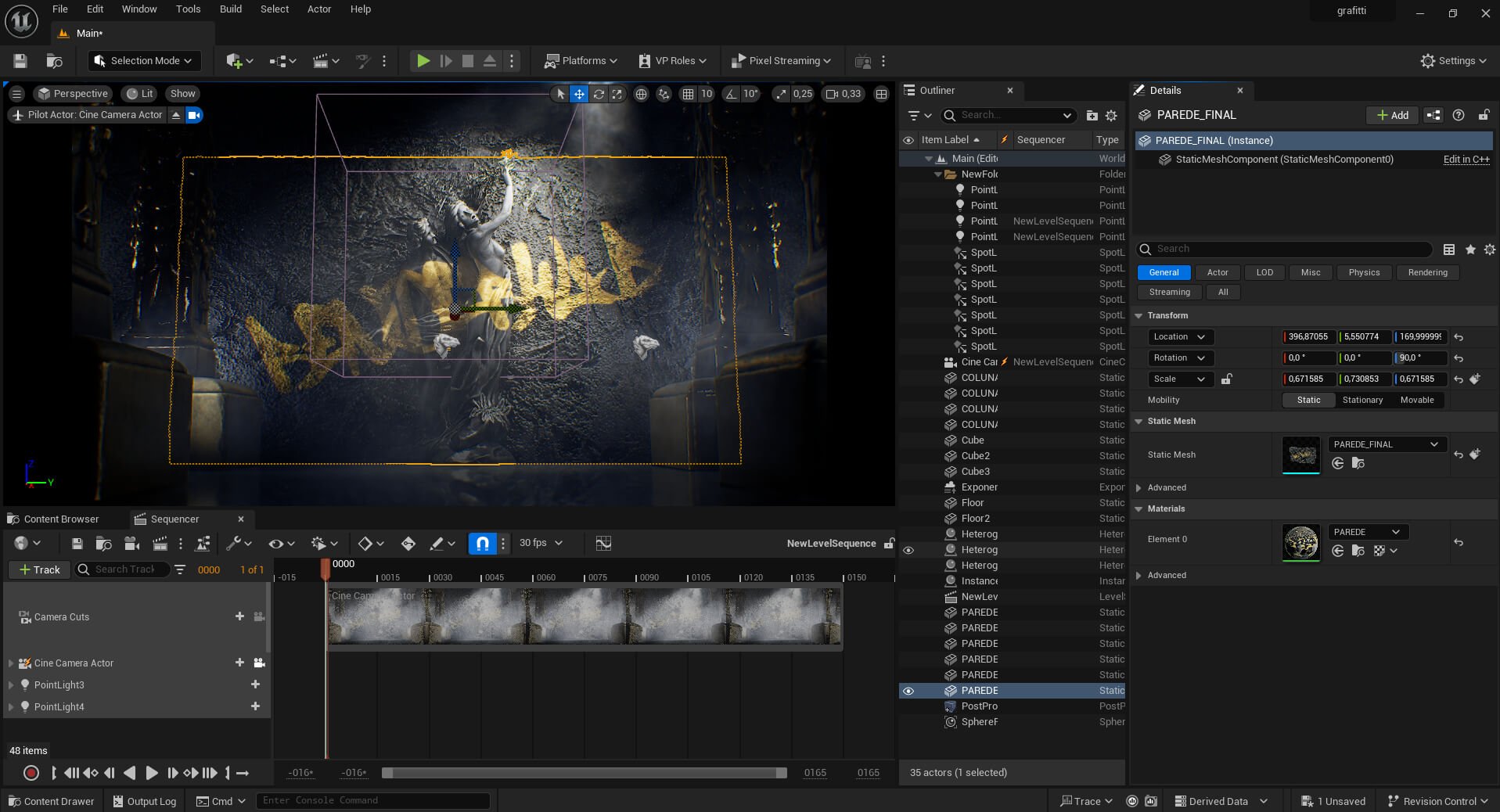Screen dimensions: 1500x812
Task: Select the rotate gizmo tool in viewport
Action: [x=599, y=94]
